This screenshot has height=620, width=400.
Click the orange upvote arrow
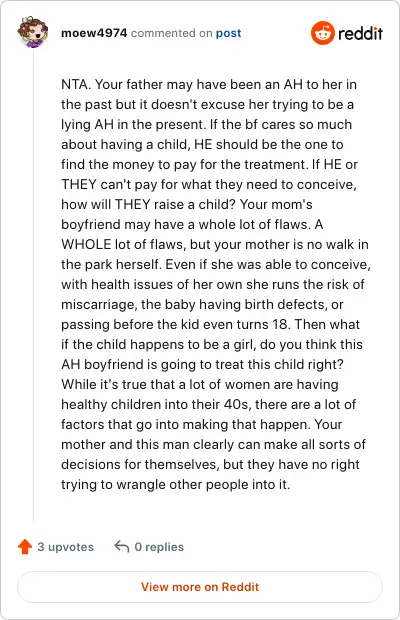[x=25, y=546]
